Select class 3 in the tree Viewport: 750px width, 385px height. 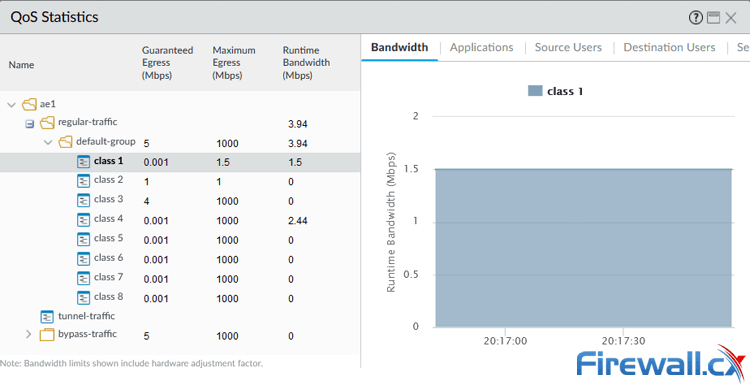[x=109, y=199]
